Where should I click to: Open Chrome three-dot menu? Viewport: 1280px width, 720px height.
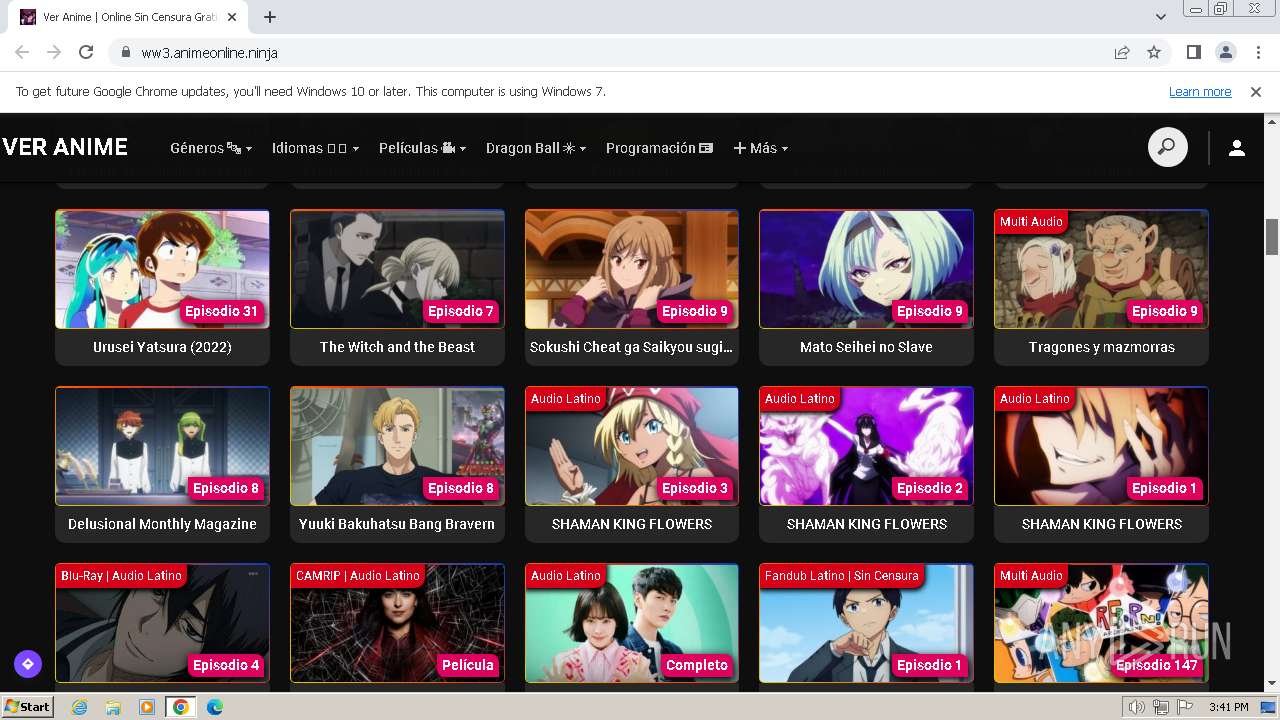pos(1257,52)
